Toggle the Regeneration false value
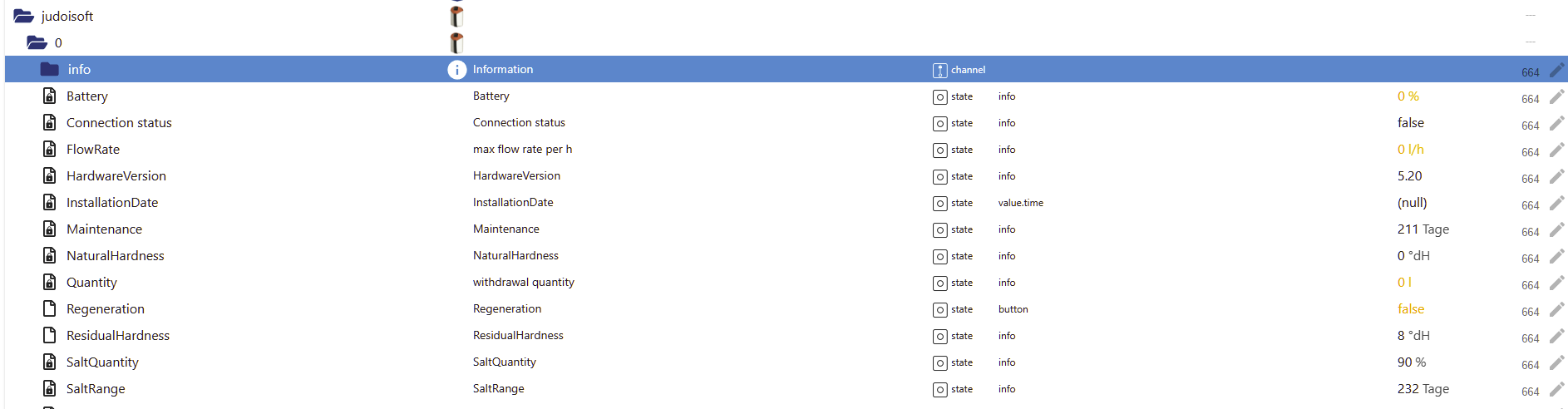 pos(1411,309)
